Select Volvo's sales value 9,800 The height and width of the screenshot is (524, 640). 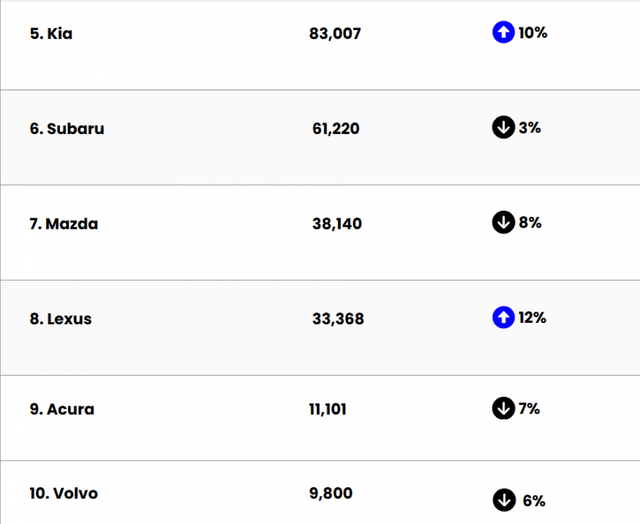click(x=331, y=493)
